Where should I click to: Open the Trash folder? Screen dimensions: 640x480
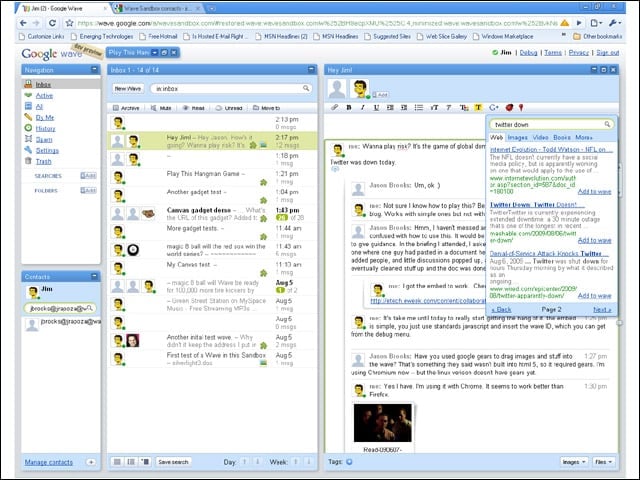pyautogui.click(x=43, y=162)
